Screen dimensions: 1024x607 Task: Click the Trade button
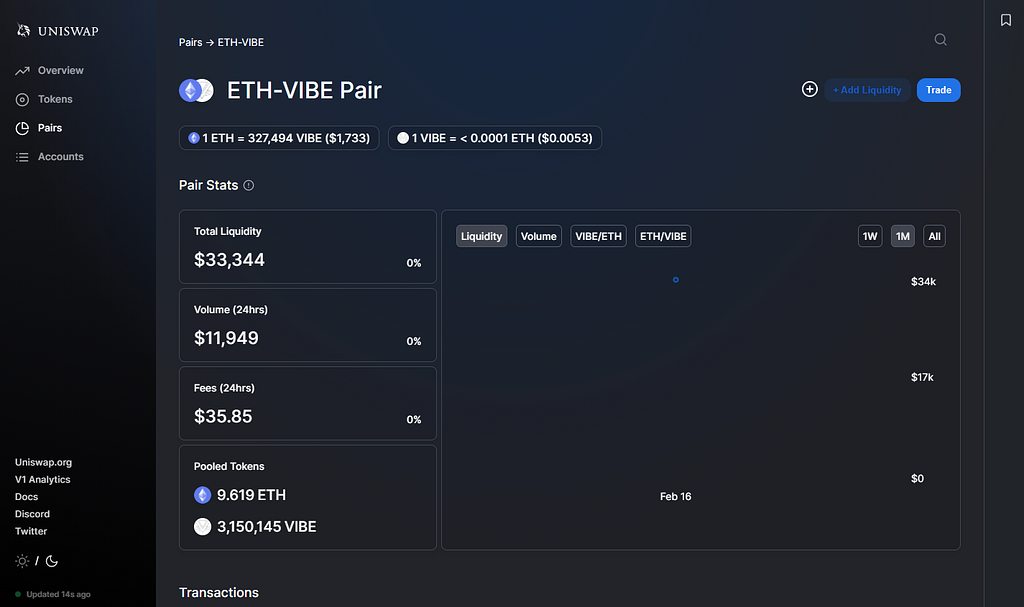click(938, 90)
